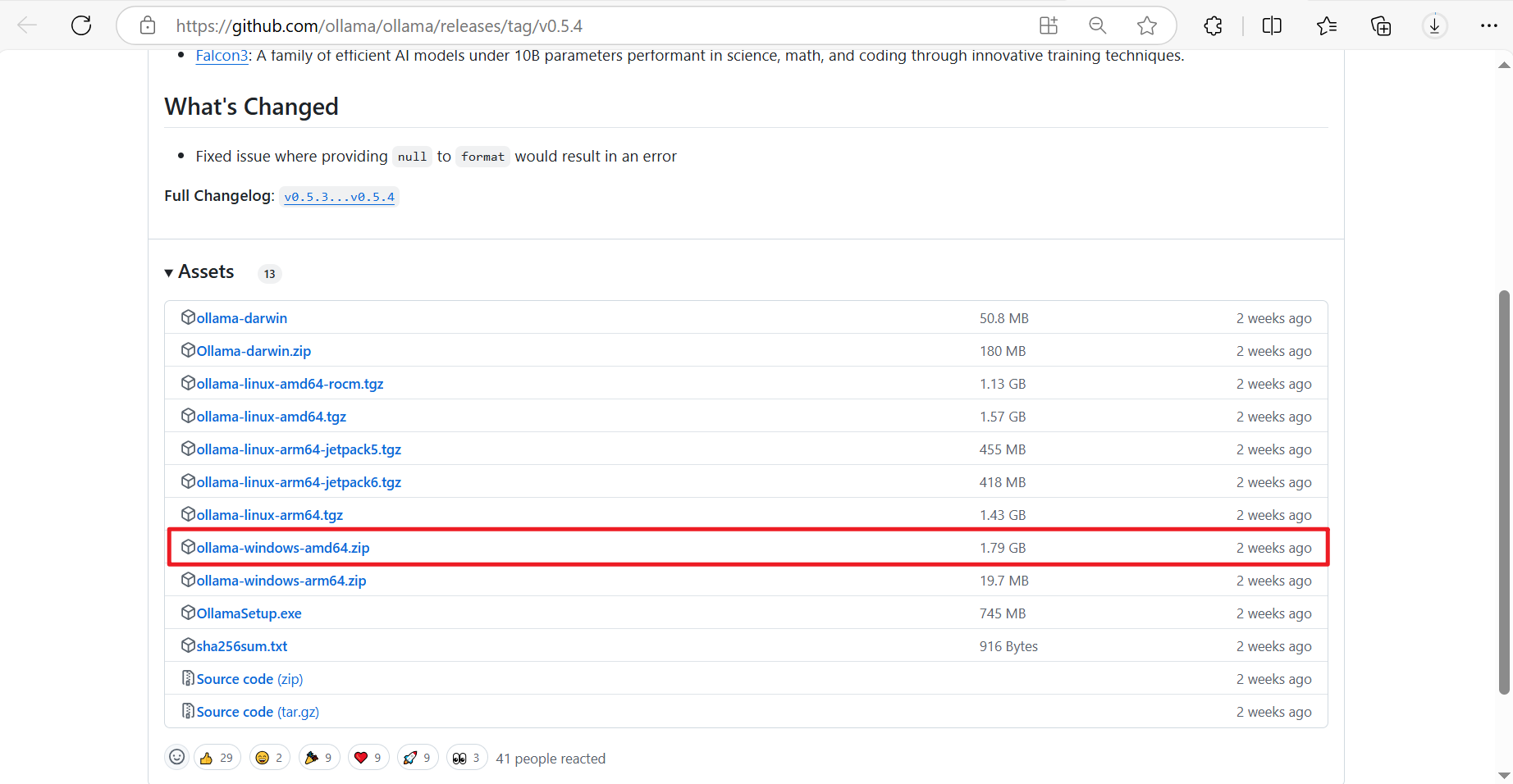The width and height of the screenshot is (1513, 784).
Task: Collapse the Assets section triangle
Action: (x=169, y=272)
